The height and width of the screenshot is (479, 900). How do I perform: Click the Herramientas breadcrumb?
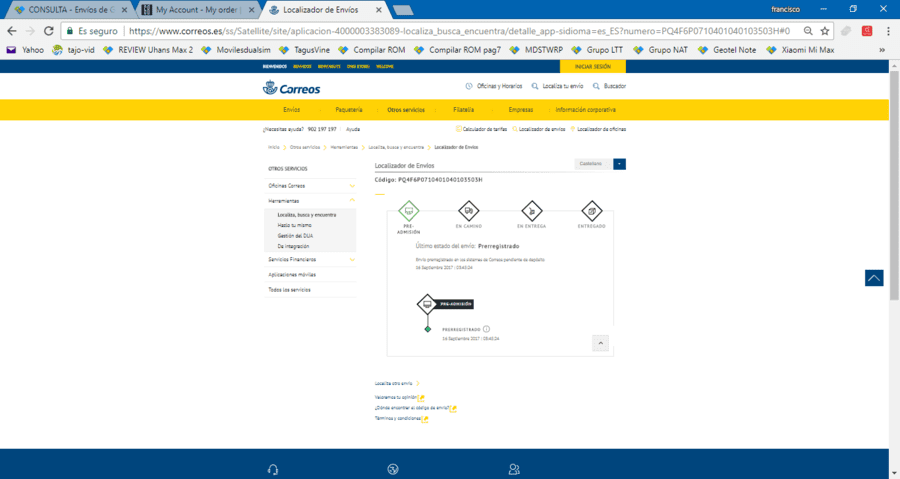point(344,147)
